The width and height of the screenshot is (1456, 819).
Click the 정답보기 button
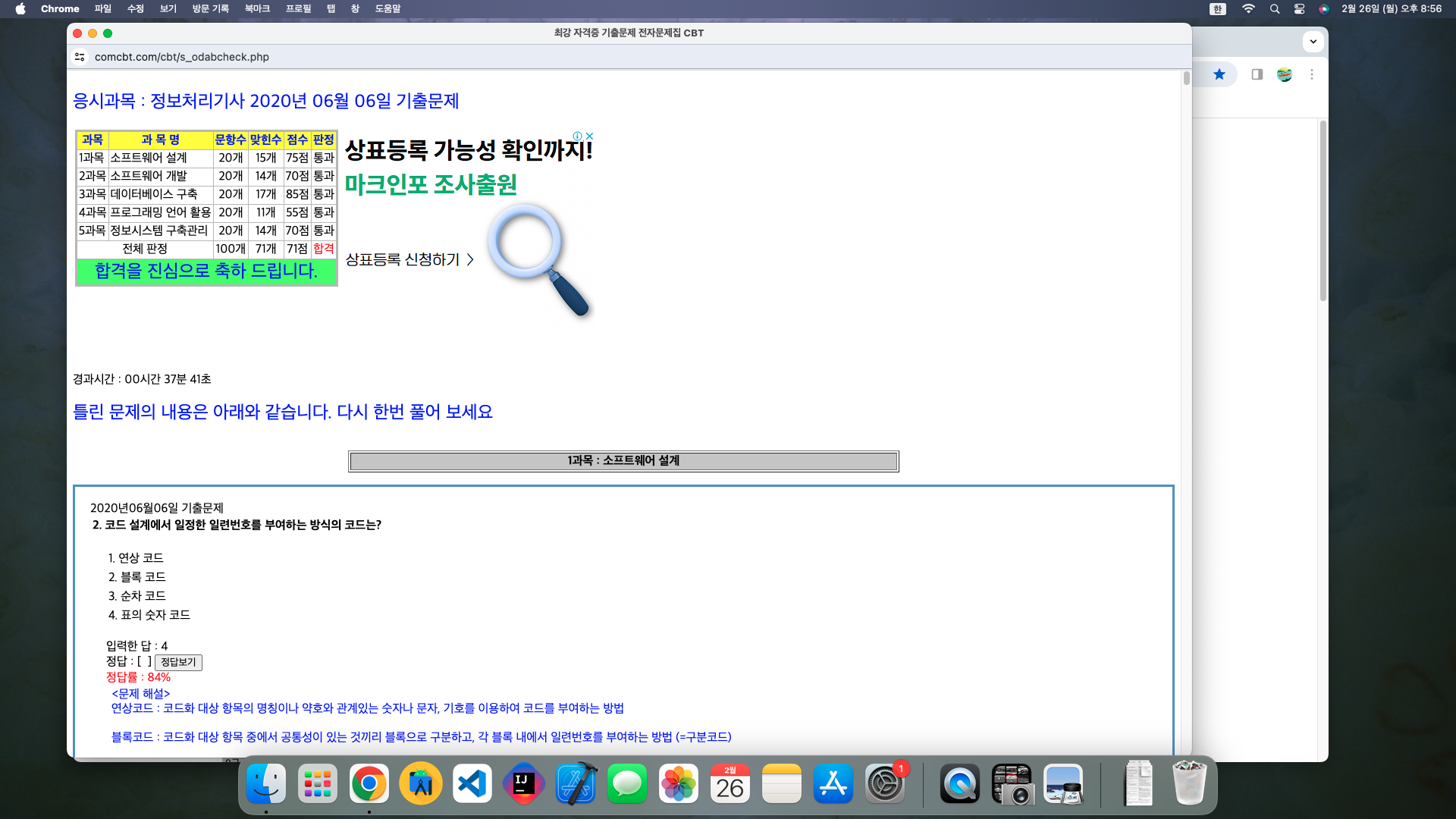click(x=178, y=662)
